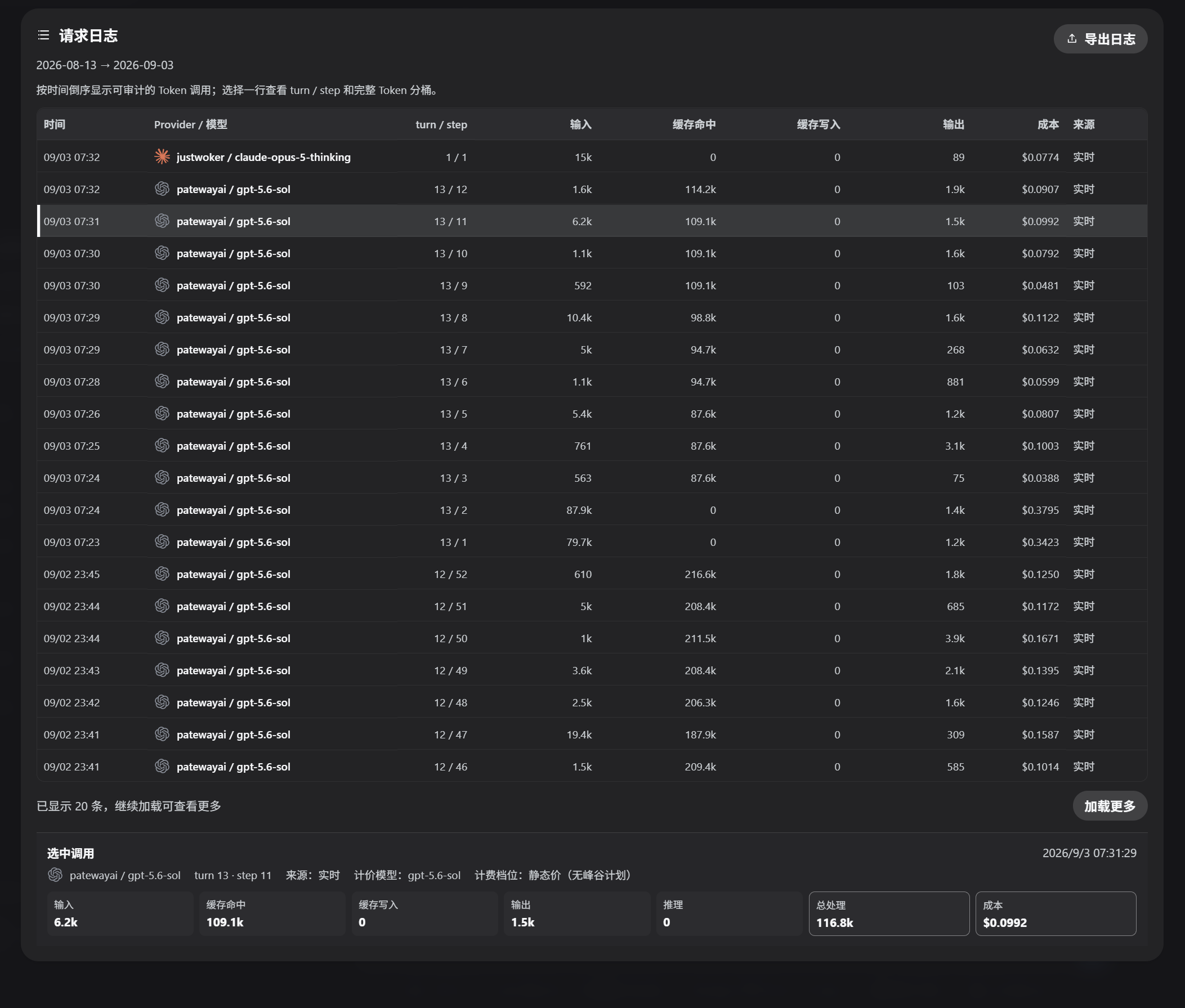Click the OpenAI icon in row 12 / 48
This screenshot has height=1008, width=1185.
162,702
